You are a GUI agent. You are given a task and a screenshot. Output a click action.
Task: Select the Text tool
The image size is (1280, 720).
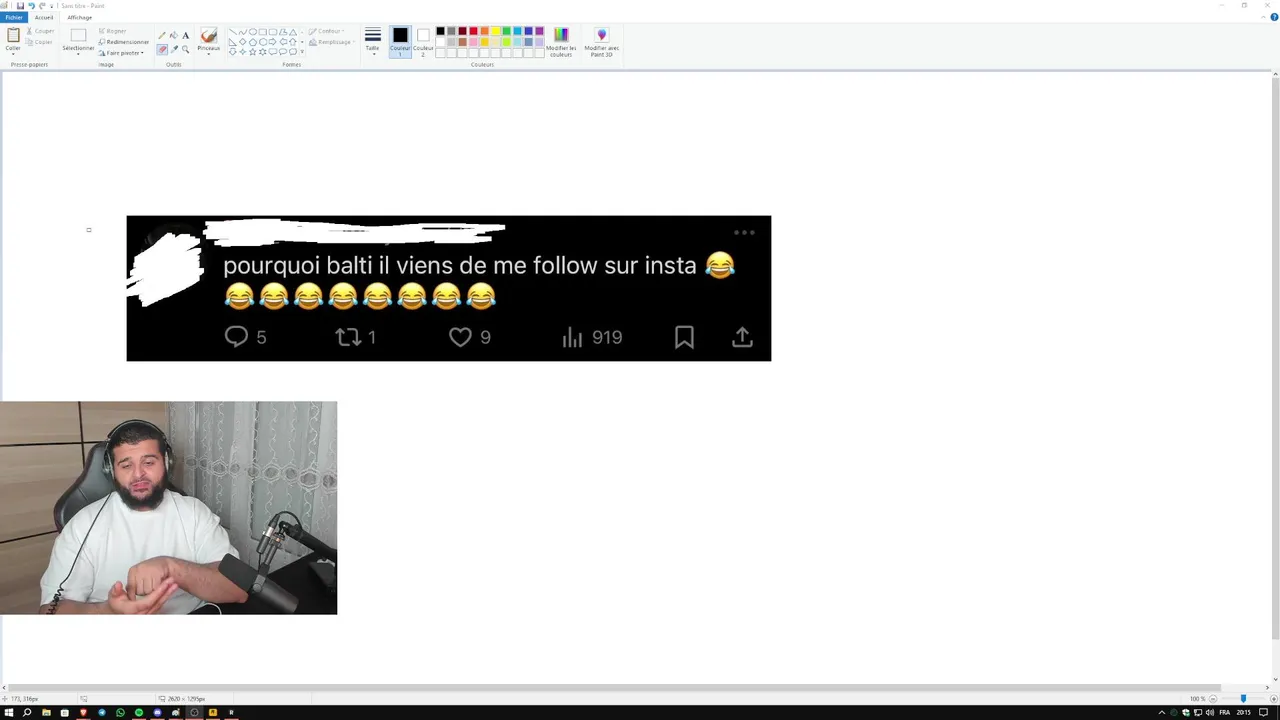[185, 35]
